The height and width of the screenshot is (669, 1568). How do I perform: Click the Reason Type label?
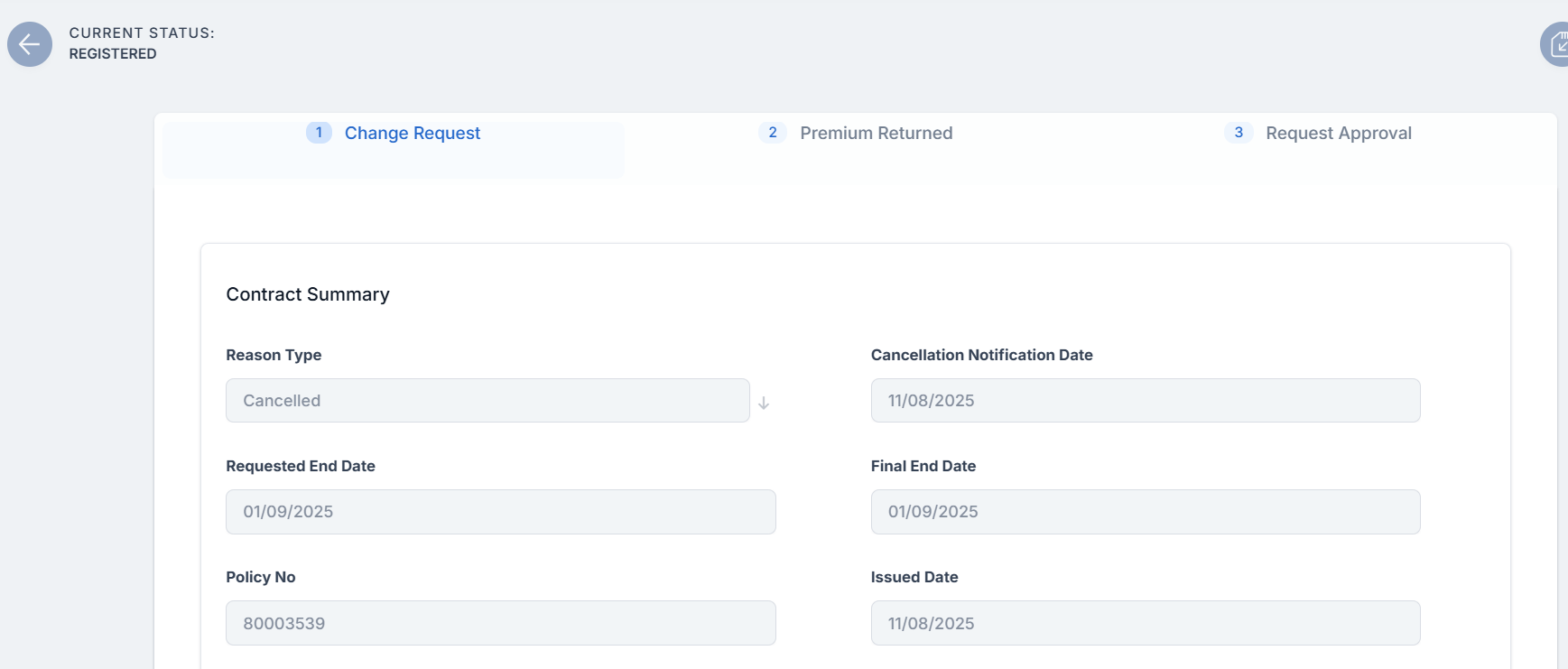tap(274, 355)
